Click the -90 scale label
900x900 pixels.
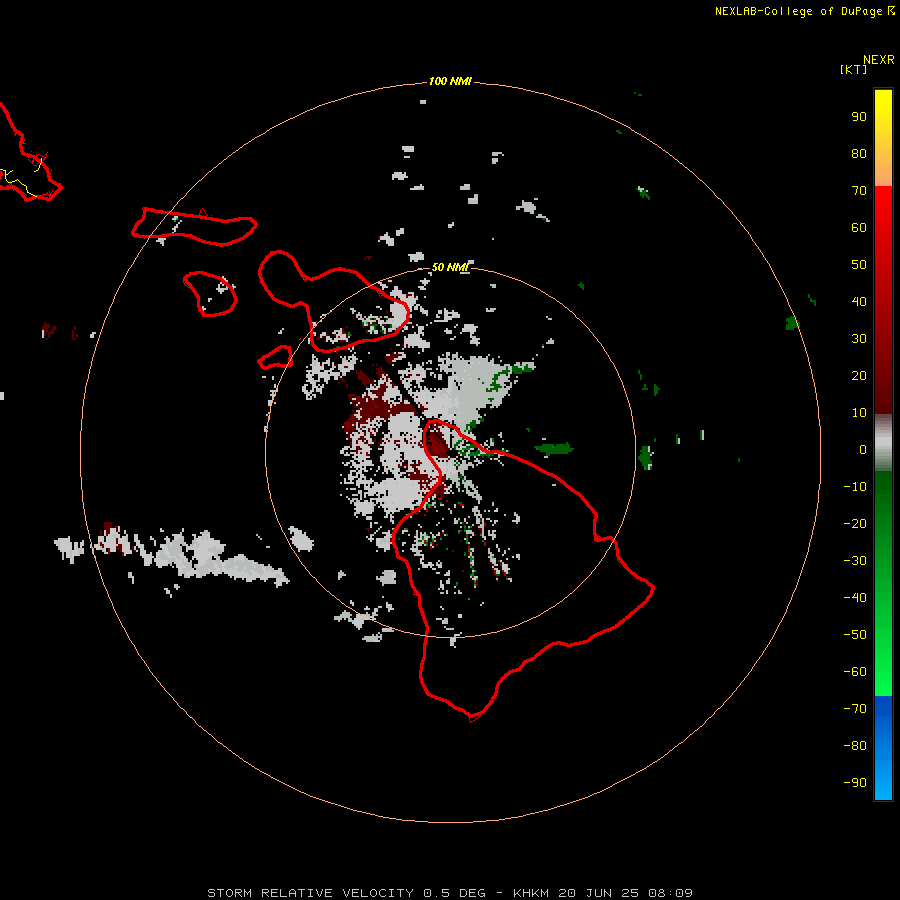855,783
